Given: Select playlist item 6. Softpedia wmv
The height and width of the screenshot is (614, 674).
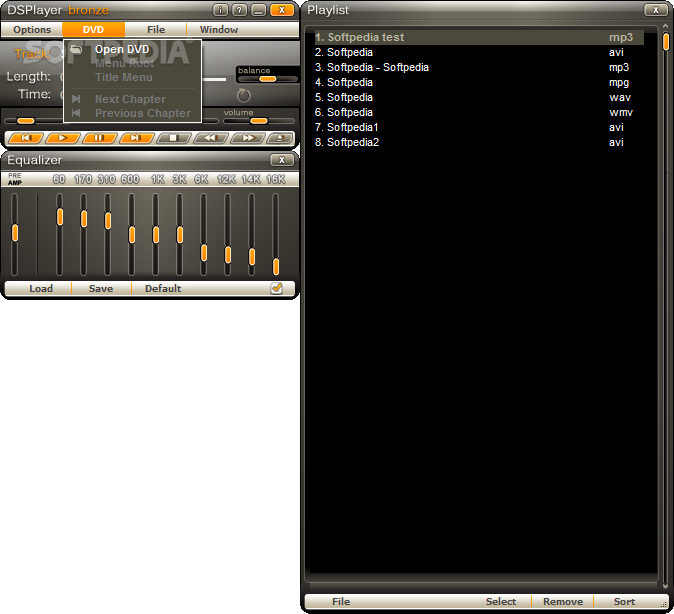Looking at the screenshot, I should click(x=479, y=113).
